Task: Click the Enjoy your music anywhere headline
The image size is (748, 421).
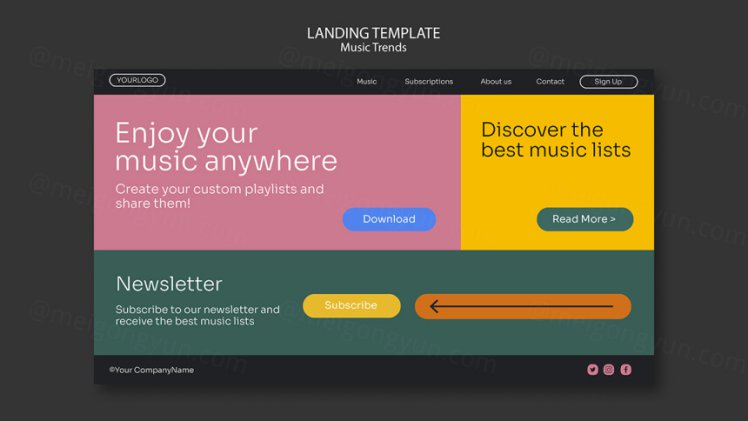Action: click(x=226, y=147)
